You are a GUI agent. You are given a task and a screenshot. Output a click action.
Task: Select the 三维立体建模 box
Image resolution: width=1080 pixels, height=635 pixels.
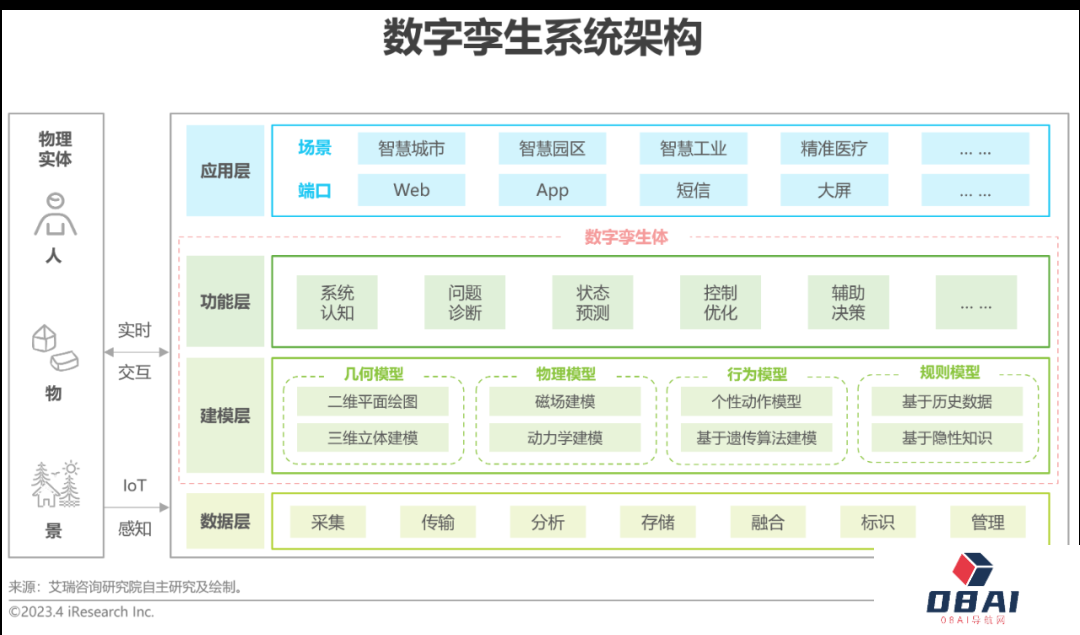(373, 437)
